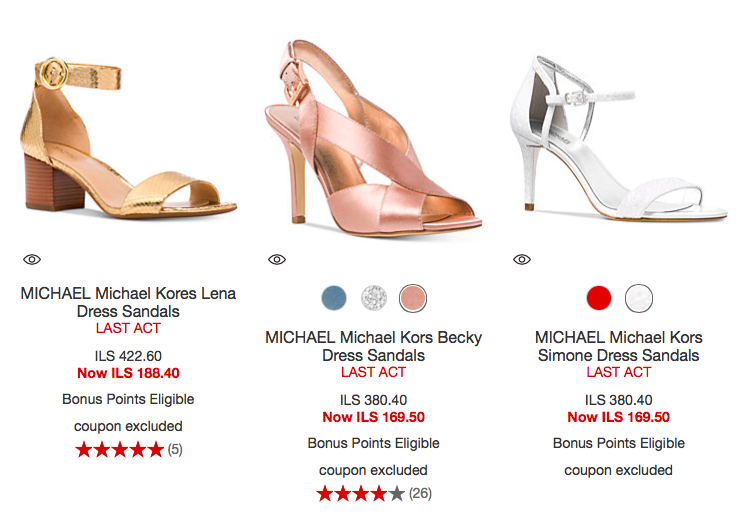Open MICHAEL Michael Kors Becky Dress Sandals link

click(x=373, y=346)
